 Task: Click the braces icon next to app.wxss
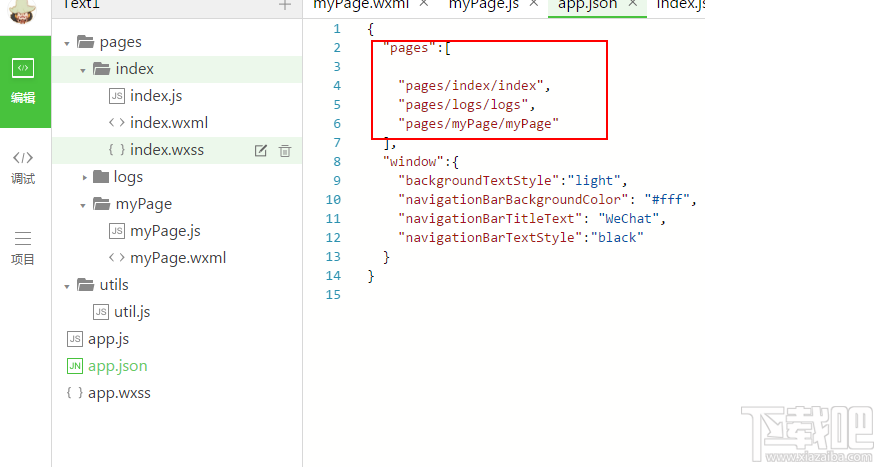tap(75, 392)
